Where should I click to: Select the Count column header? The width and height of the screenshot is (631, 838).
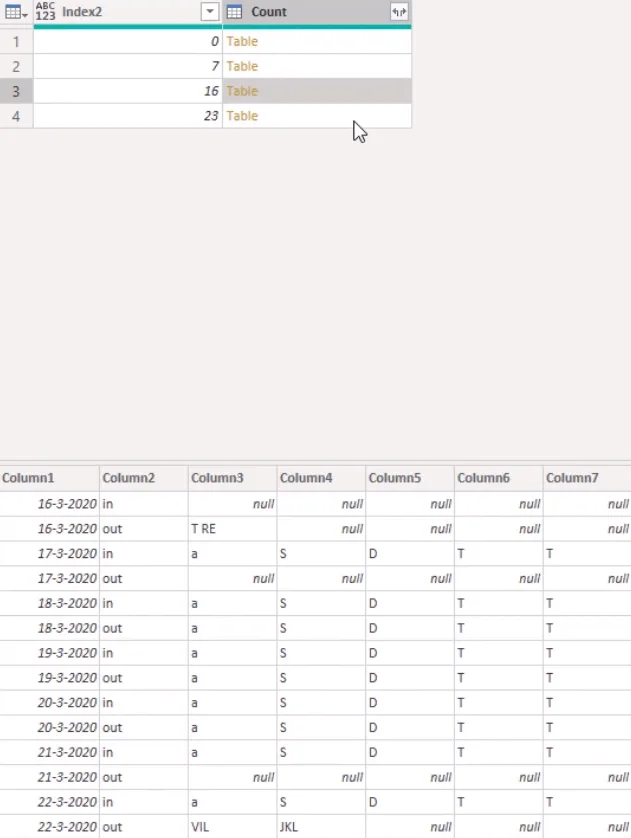(317, 12)
